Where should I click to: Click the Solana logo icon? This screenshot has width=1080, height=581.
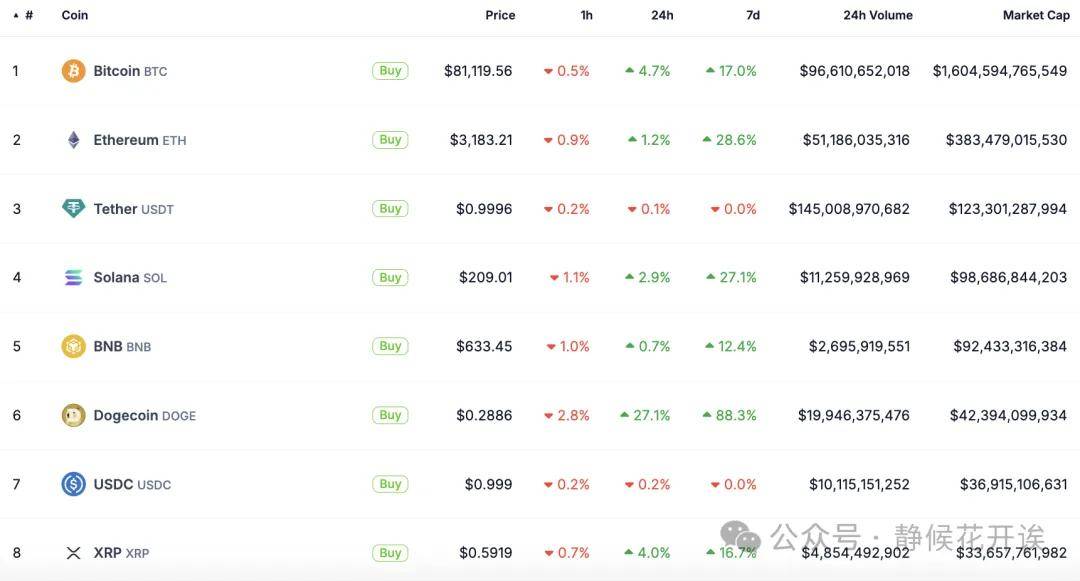[74, 277]
